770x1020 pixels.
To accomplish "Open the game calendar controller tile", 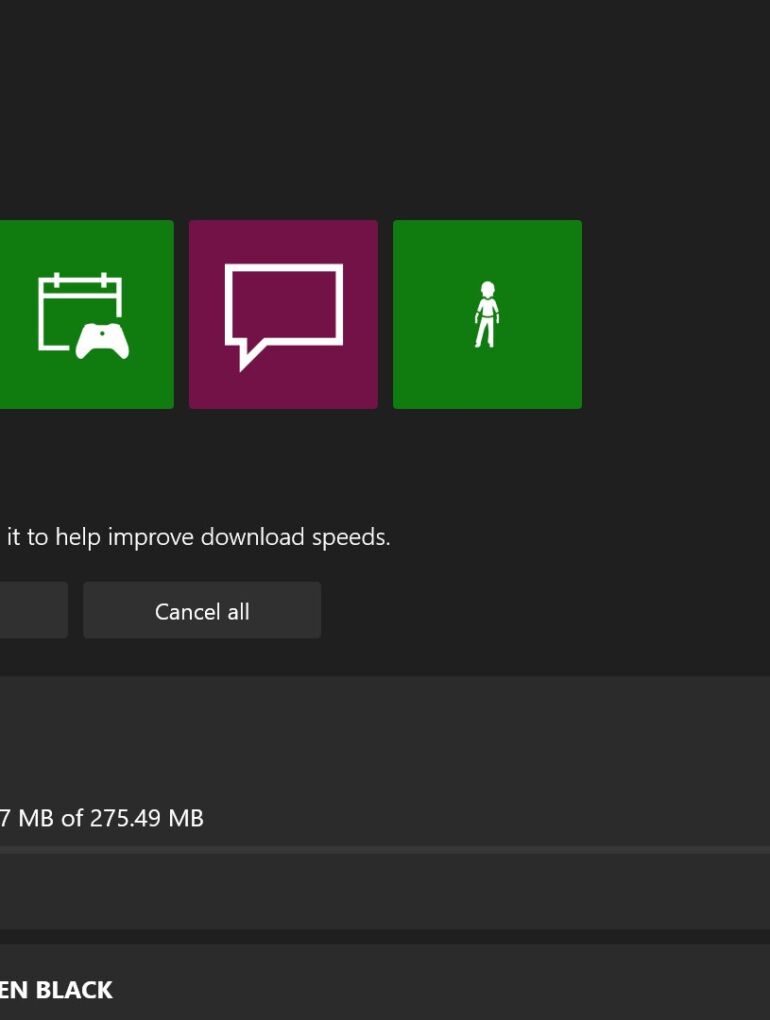I will click(x=86, y=314).
